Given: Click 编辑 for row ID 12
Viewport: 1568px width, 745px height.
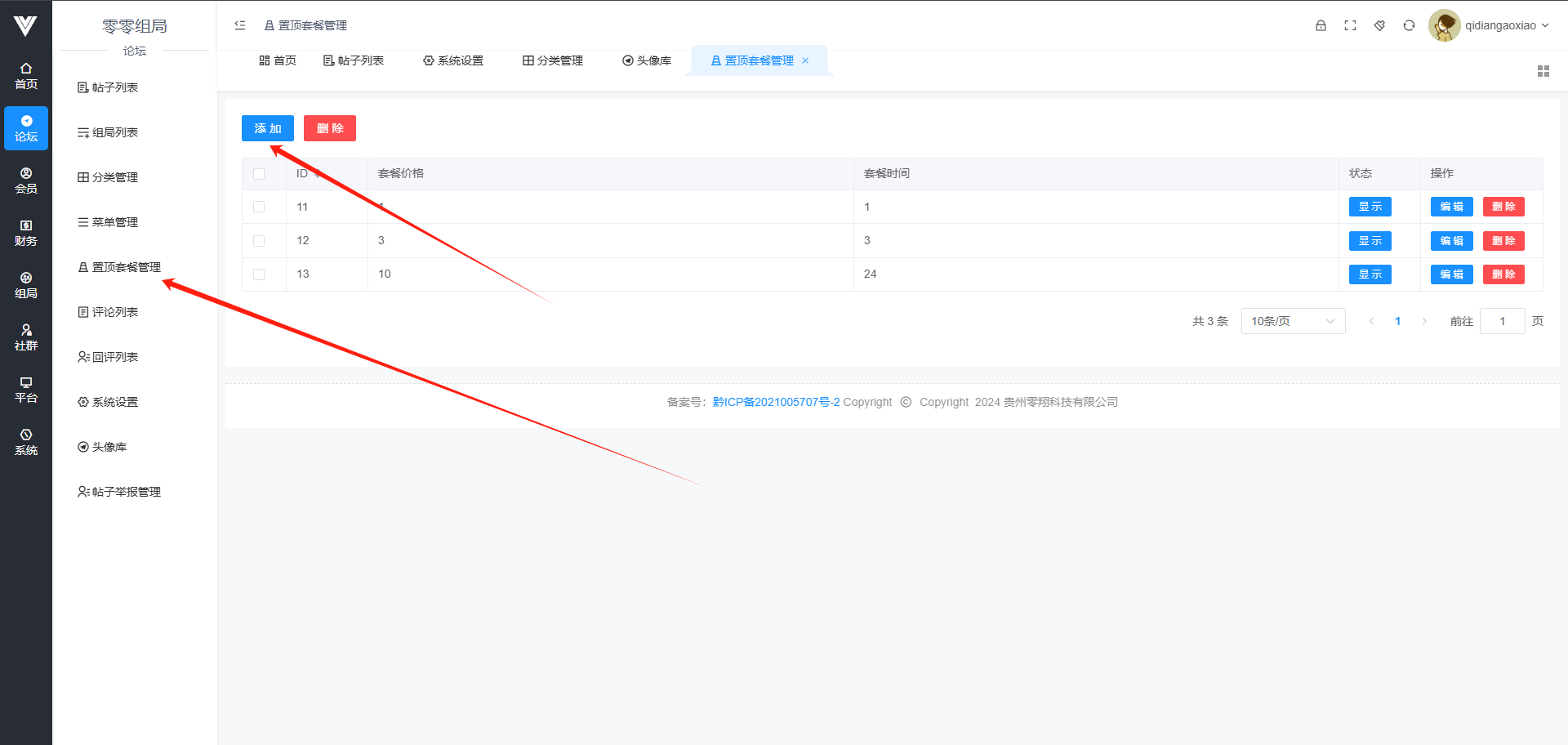Looking at the screenshot, I should (x=1451, y=241).
